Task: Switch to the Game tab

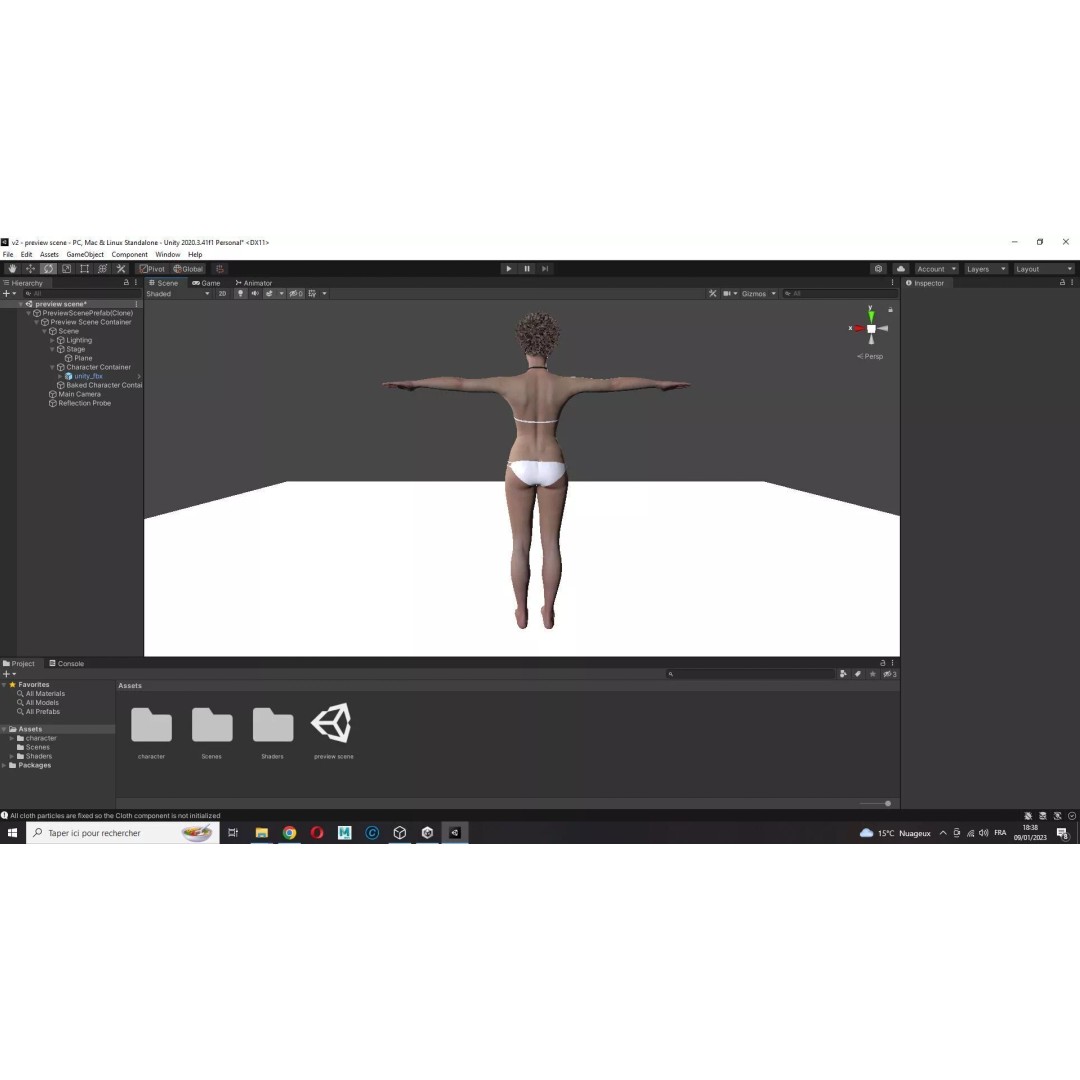Action: (x=206, y=282)
